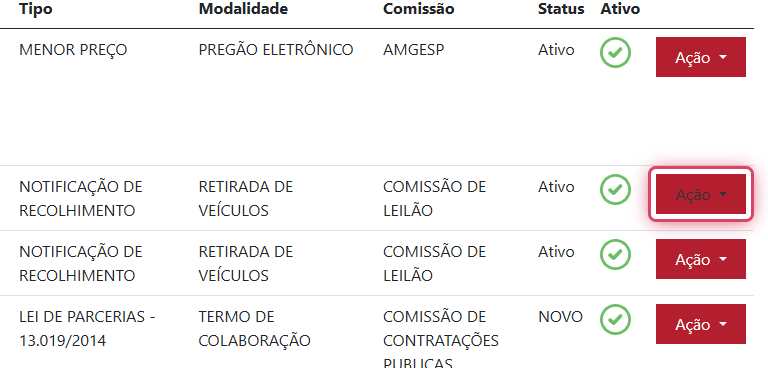Click the NOVO status text
Screen dimensions: 768x368
pyautogui.click(x=560, y=317)
